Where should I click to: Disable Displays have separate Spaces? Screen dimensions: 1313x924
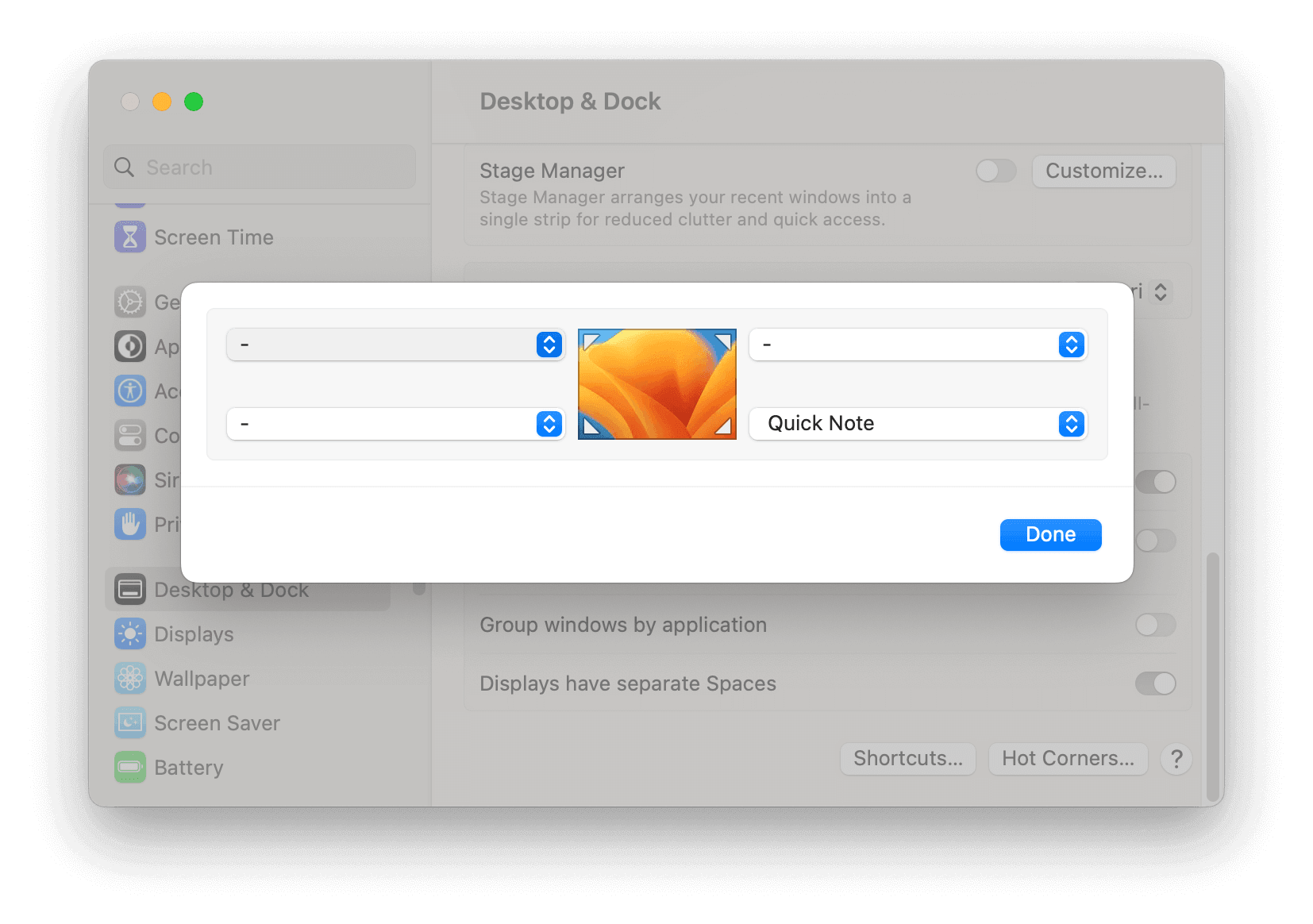click(1155, 683)
